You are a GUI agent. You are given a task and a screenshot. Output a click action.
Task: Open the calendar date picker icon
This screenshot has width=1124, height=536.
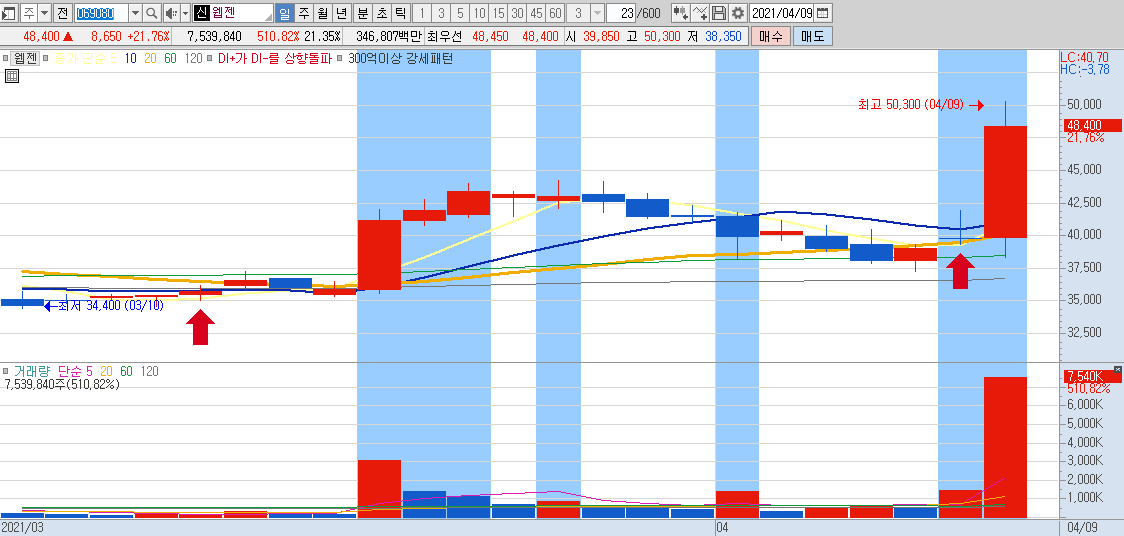click(x=823, y=13)
